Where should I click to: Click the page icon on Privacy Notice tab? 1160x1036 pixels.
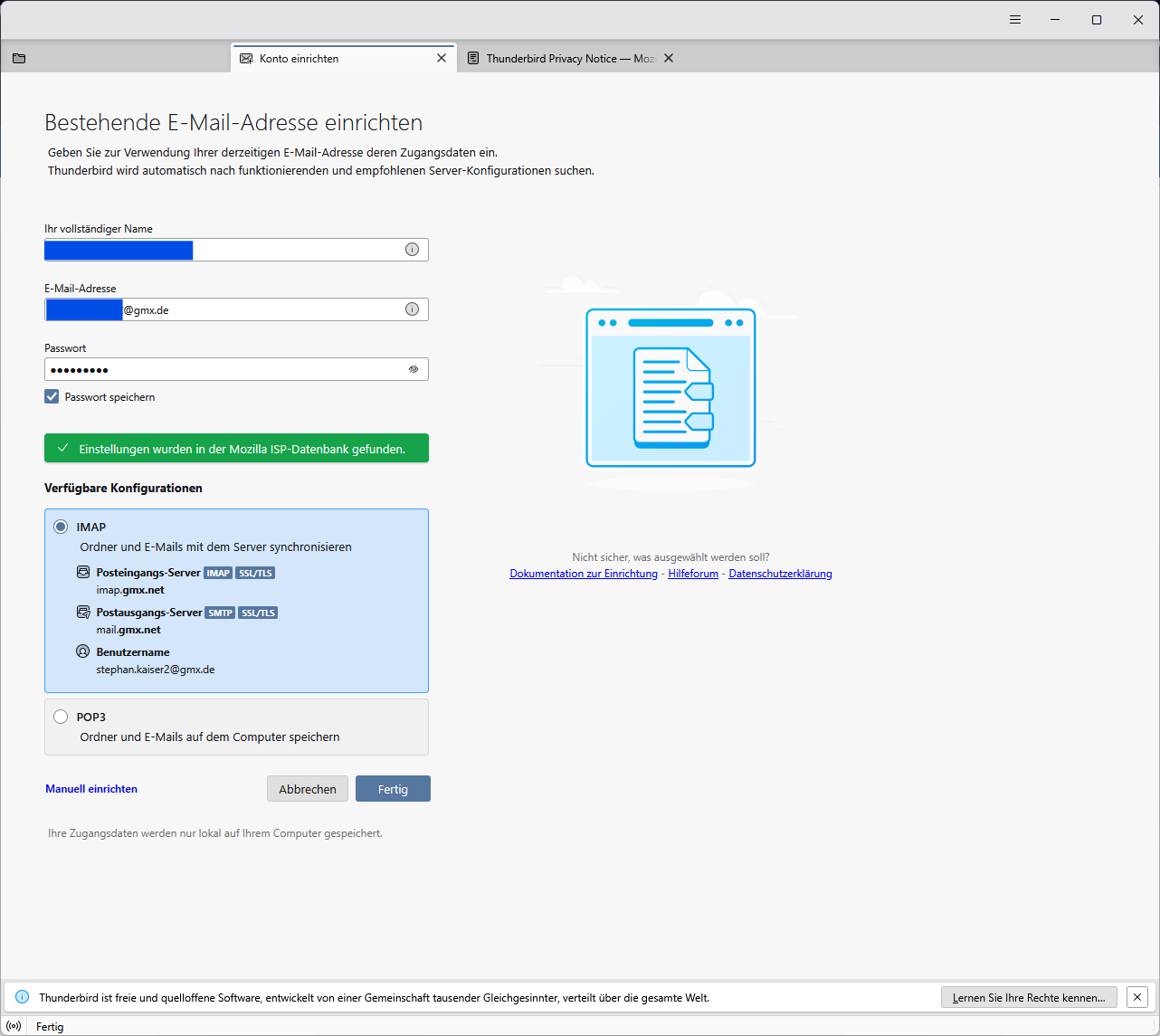coord(473,58)
